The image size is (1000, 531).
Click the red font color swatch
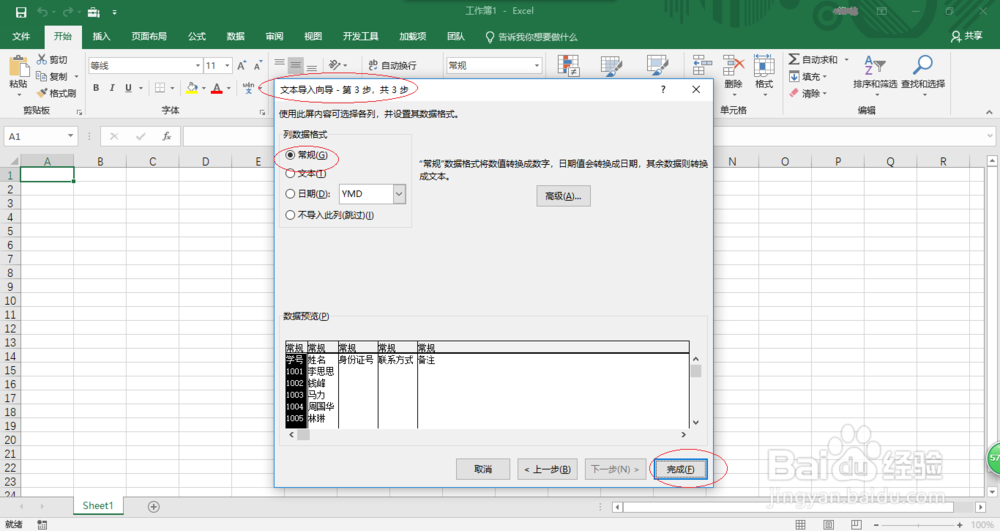(x=217, y=88)
